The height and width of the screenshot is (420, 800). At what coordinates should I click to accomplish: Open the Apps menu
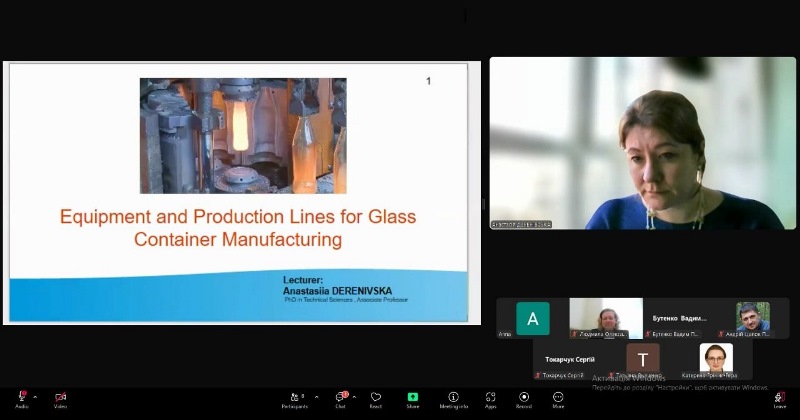[x=490, y=400]
